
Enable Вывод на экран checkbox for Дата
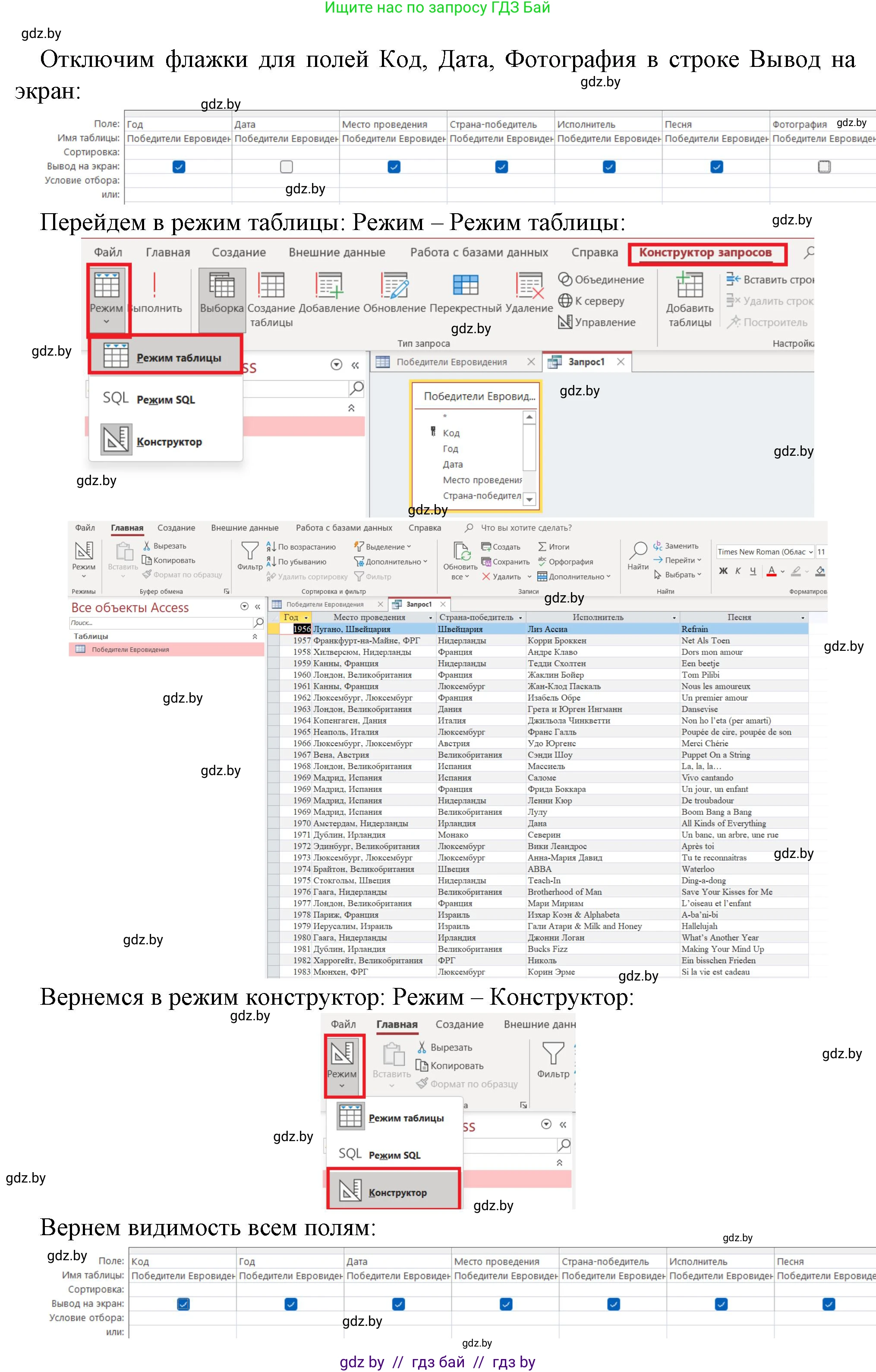[x=287, y=166]
